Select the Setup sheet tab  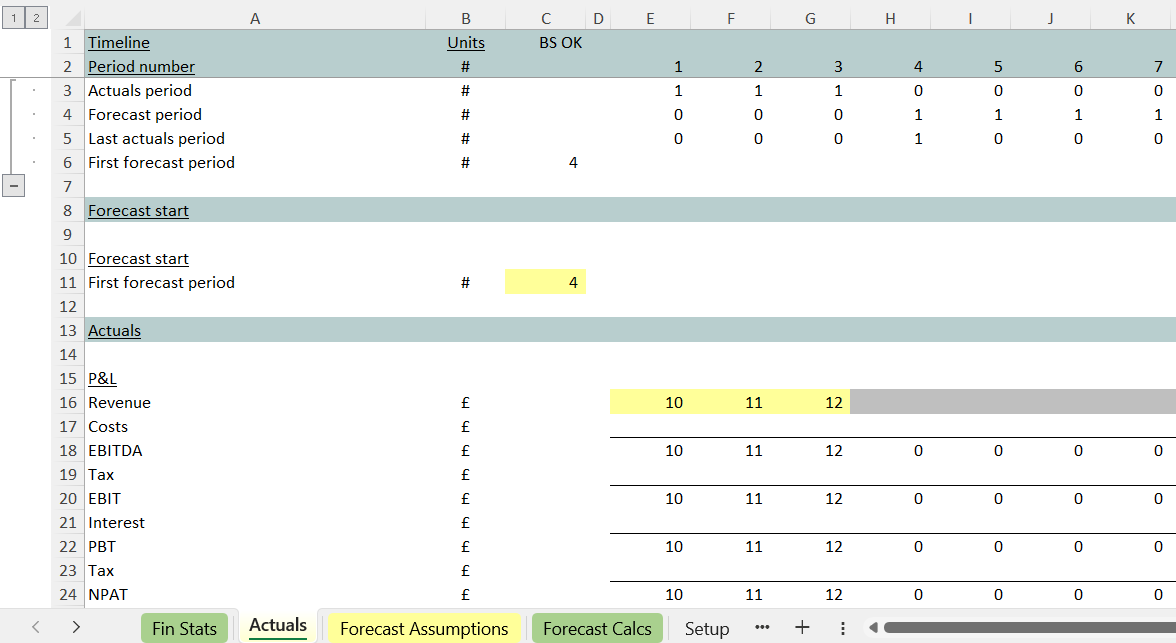coord(707,628)
